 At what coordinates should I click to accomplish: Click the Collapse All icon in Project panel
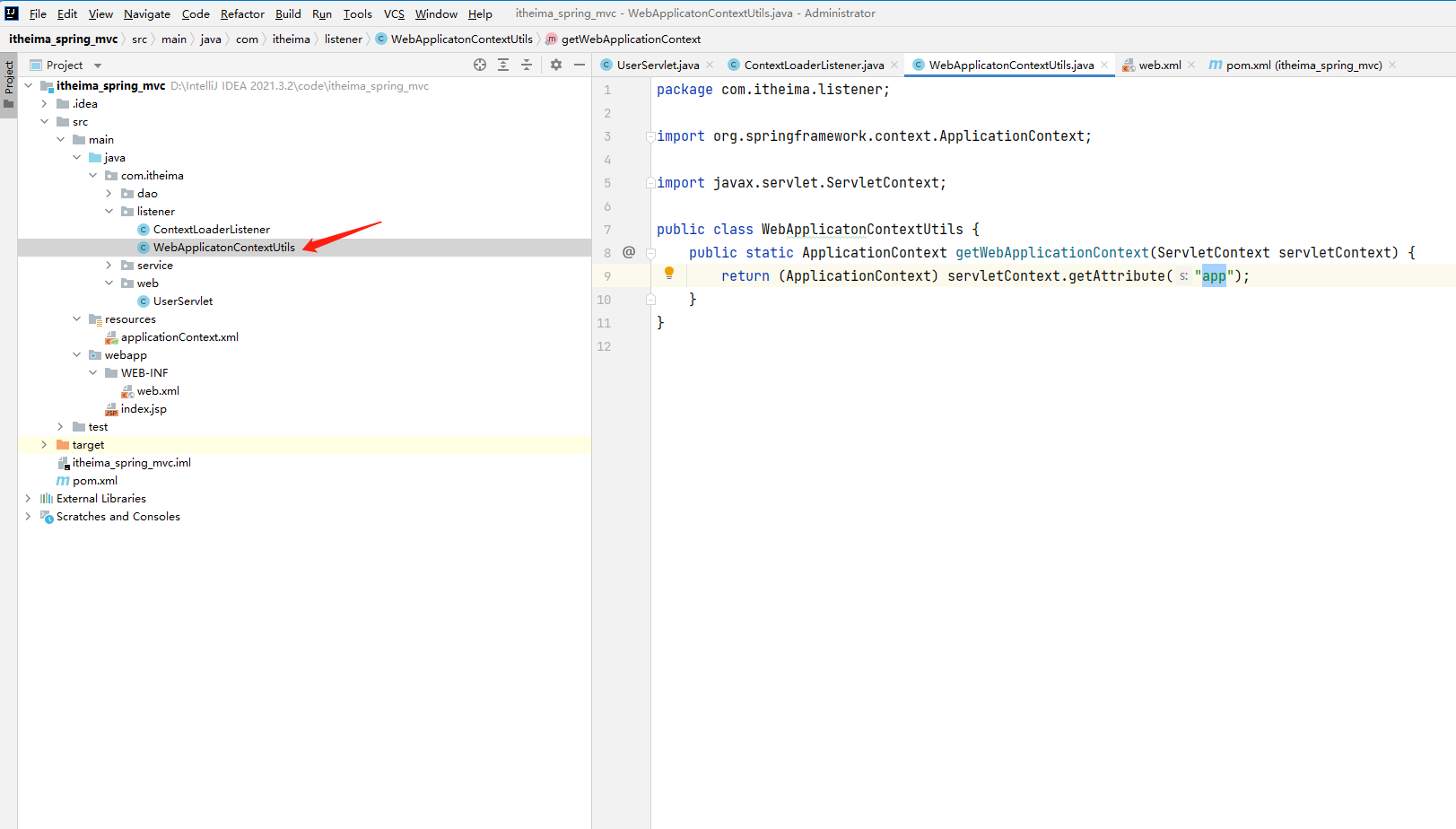(x=527, y=65)
